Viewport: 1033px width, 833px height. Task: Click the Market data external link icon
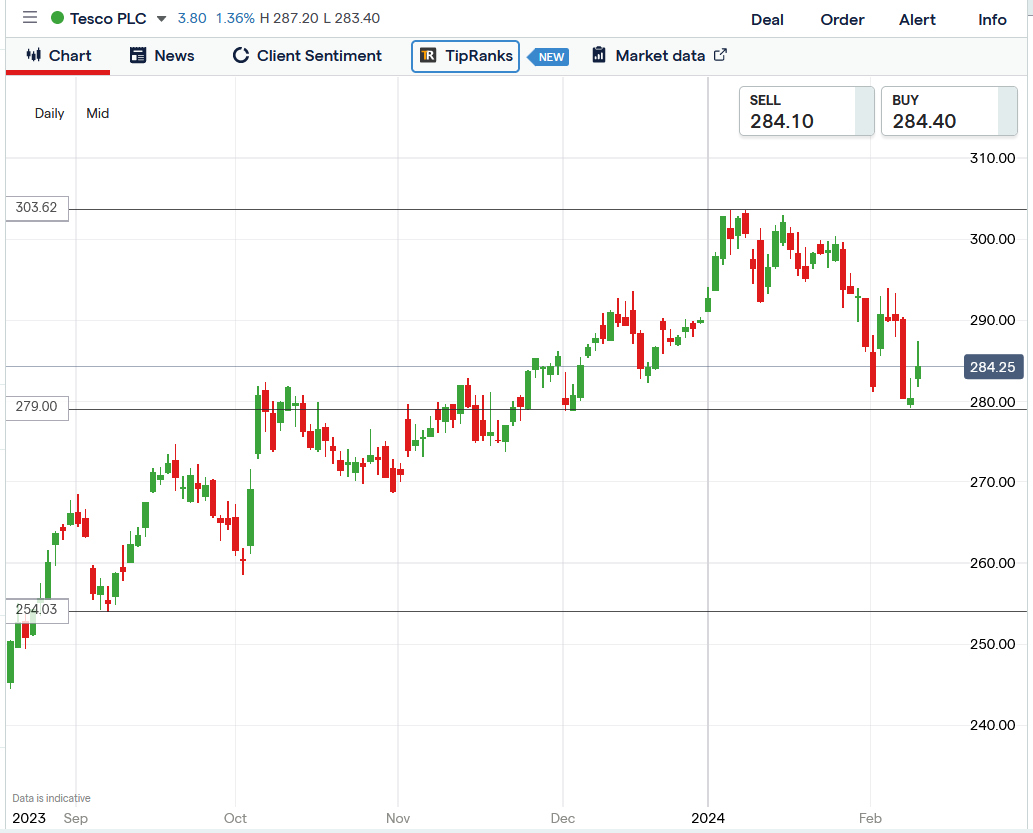pyautogui.click(x=720, y=55)
